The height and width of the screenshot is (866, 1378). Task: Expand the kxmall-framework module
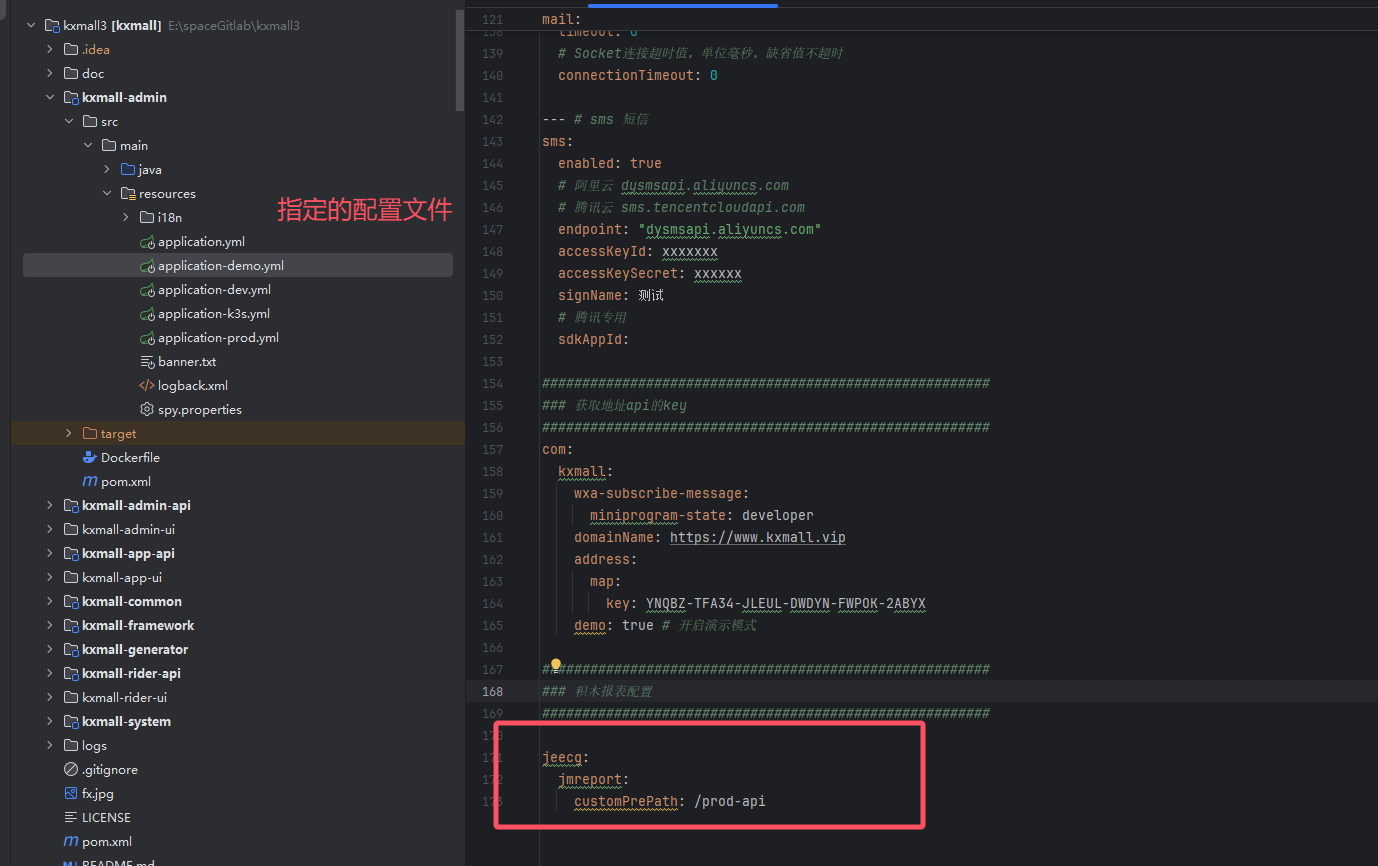tap(50, 626)
